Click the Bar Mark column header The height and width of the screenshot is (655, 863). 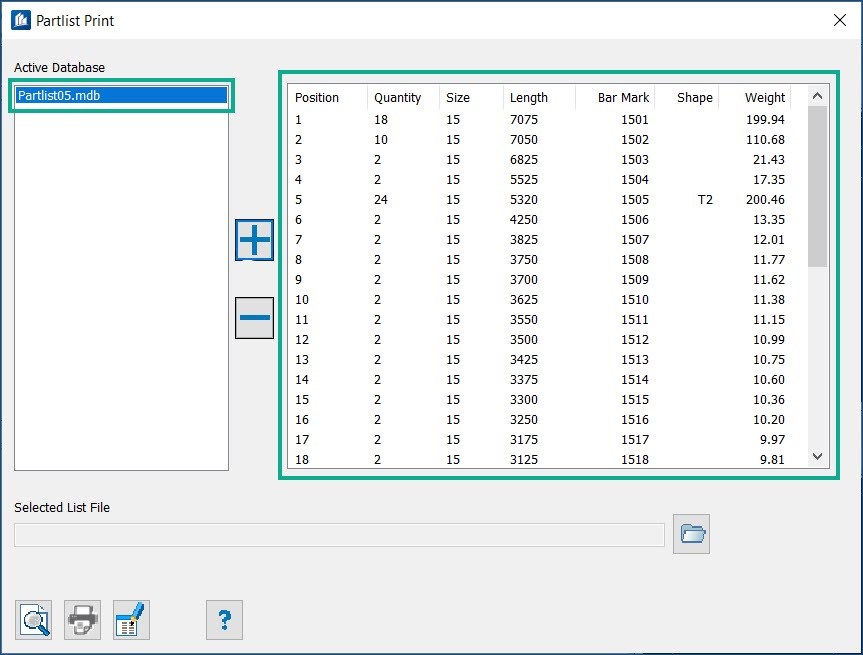623,97
